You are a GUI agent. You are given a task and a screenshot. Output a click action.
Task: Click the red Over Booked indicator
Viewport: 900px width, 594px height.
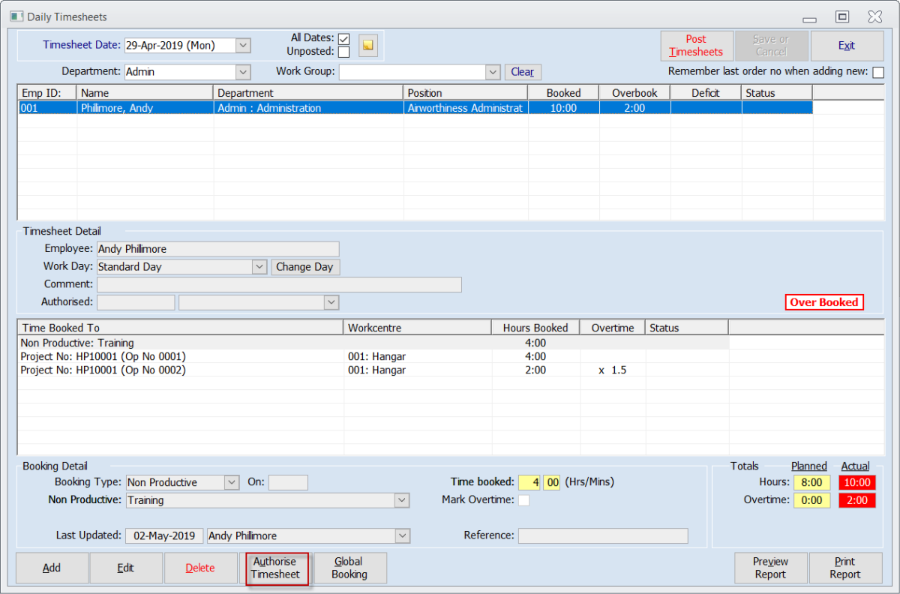824,302
